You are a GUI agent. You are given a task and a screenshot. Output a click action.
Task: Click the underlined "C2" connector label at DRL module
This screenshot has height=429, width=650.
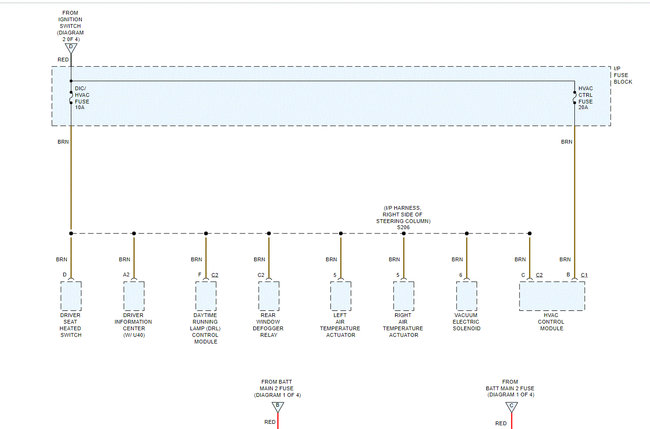click(x=215, y=275)
